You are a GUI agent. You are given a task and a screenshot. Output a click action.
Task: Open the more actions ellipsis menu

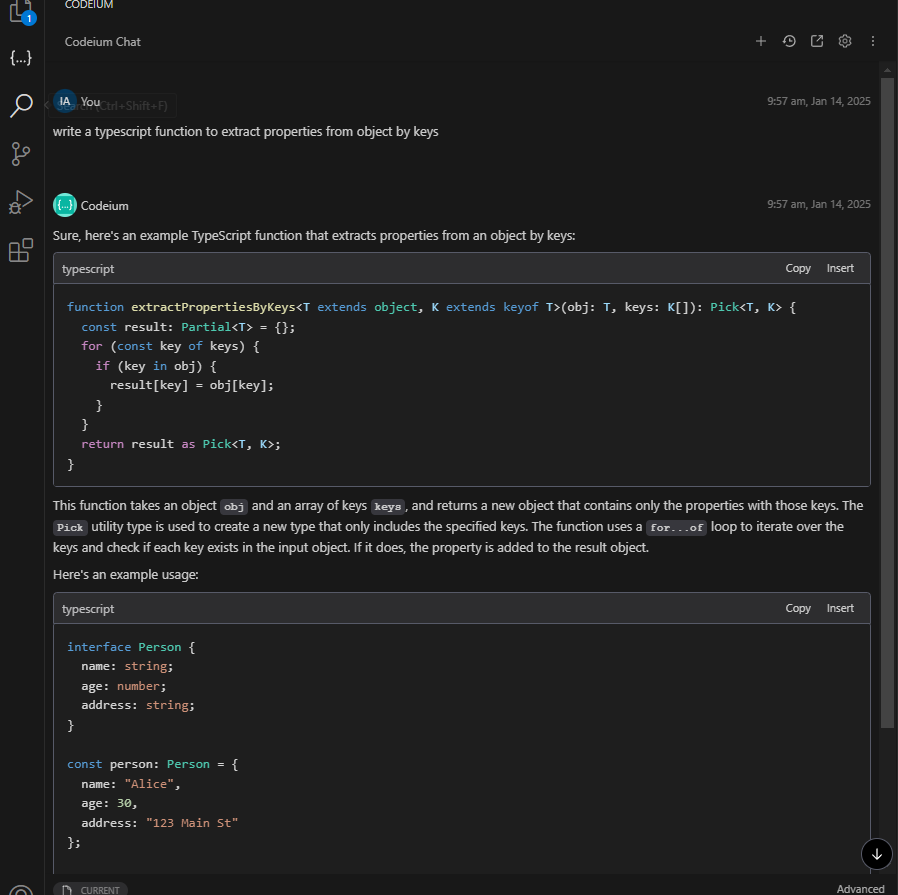click(873, 41)
